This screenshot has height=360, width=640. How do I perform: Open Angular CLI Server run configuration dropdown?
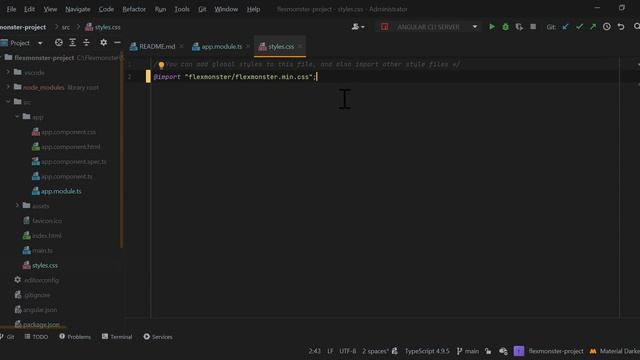tap(429, 27)
